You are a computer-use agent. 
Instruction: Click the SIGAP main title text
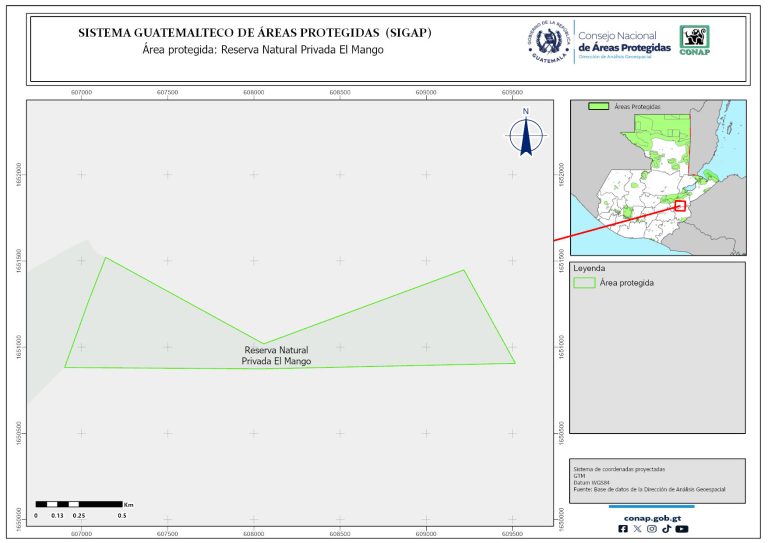[255, 33]
